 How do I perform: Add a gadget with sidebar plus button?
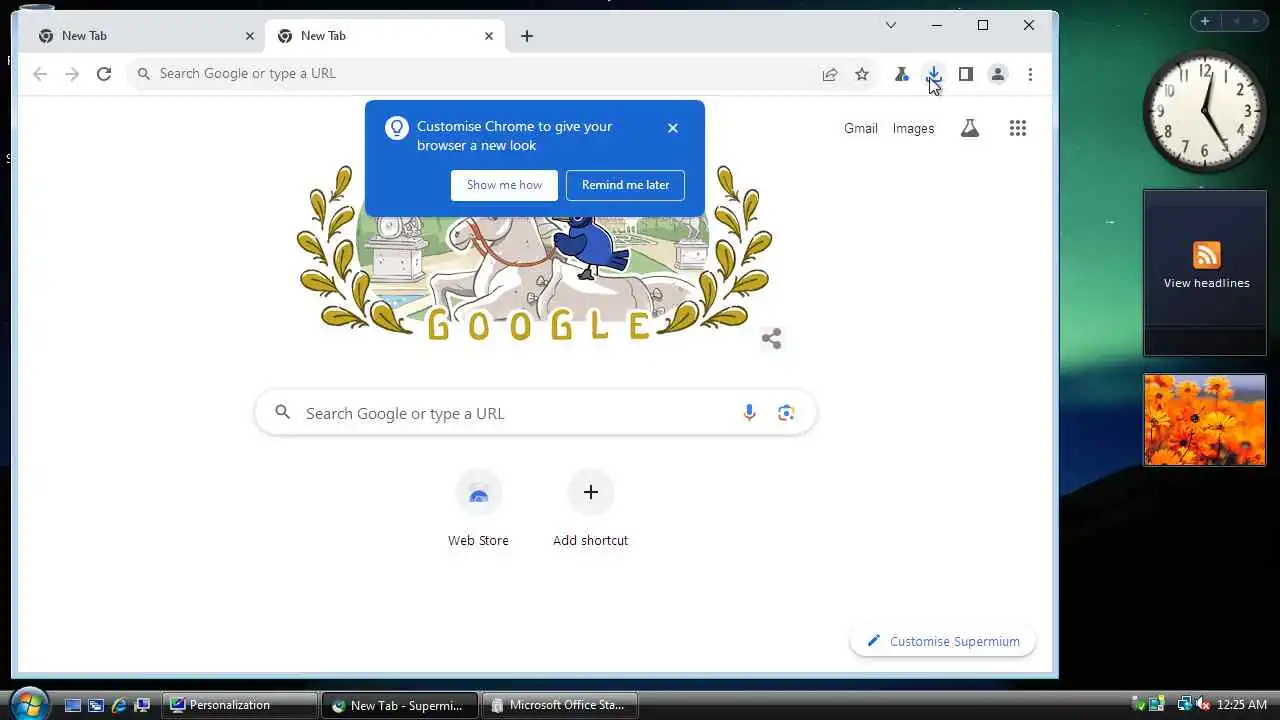pyautogui.click(x=1205, y=21)
